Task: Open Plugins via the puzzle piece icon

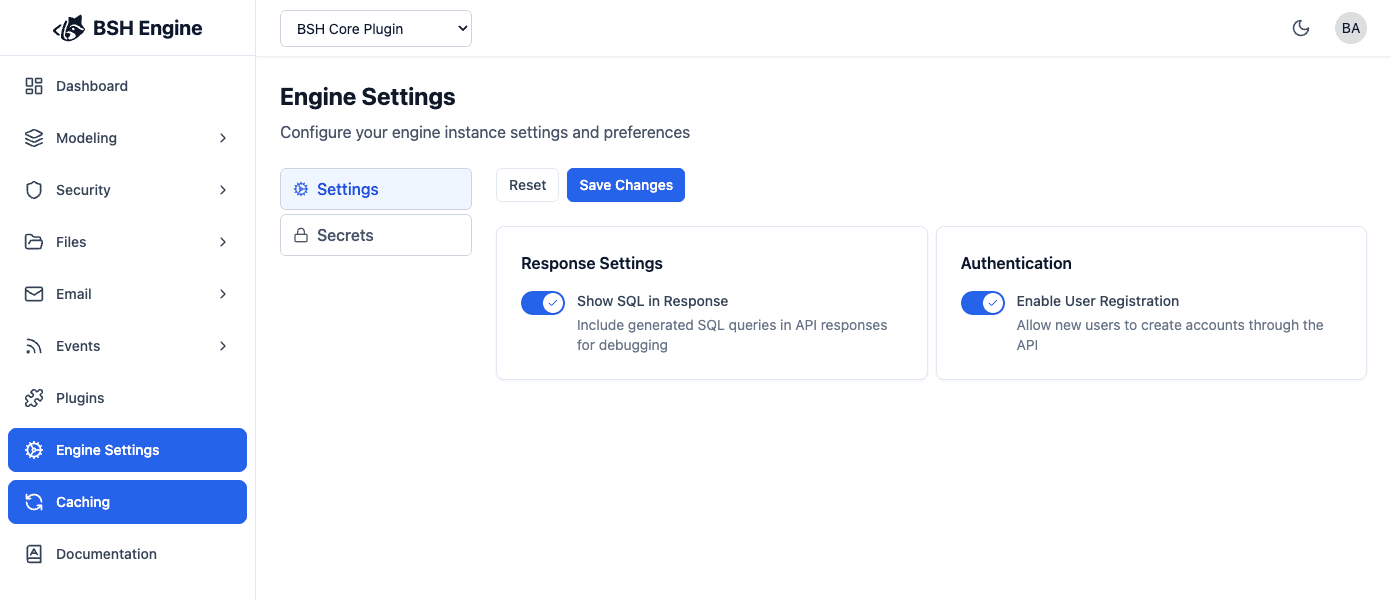Action: 33,398
